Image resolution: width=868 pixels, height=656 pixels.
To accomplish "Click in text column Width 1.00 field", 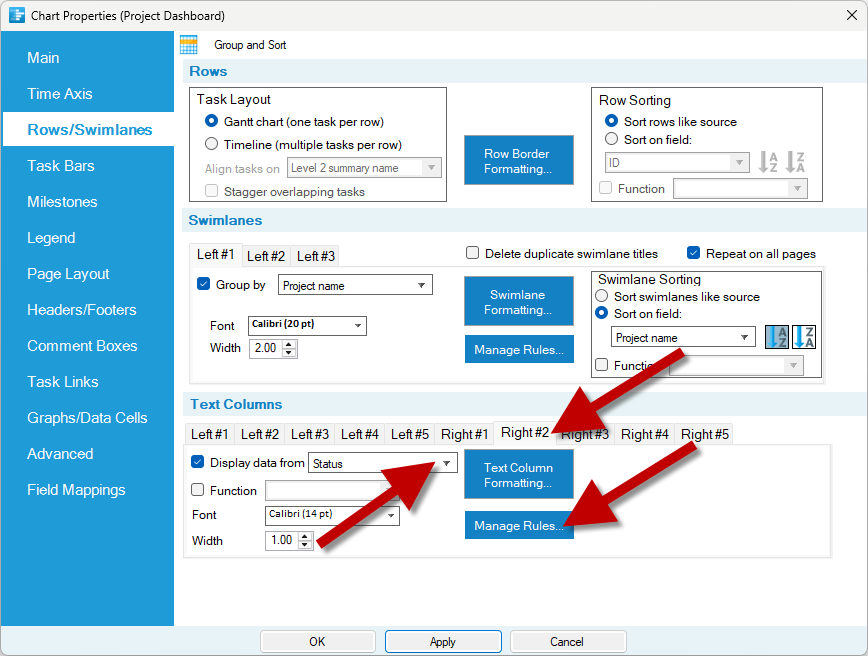I will click(x=282, y=540).
